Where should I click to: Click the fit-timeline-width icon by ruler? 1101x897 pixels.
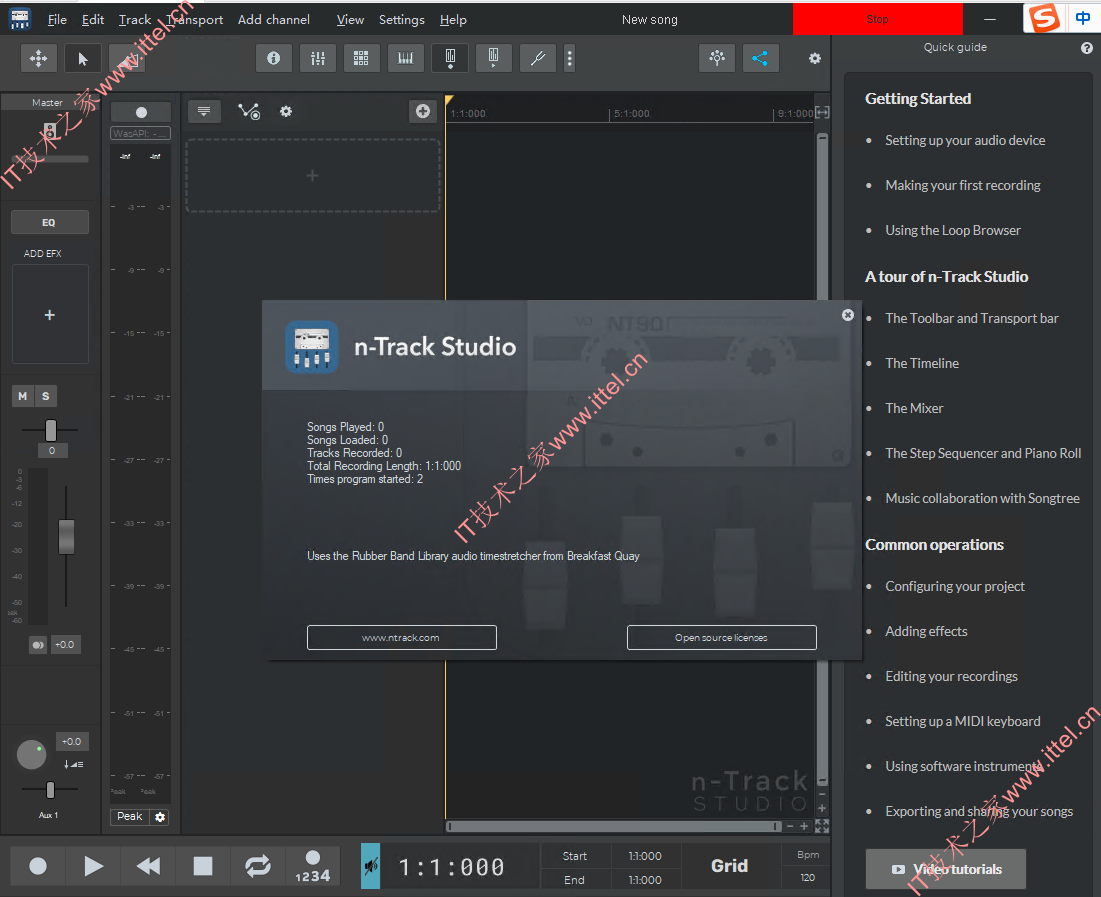822,112
